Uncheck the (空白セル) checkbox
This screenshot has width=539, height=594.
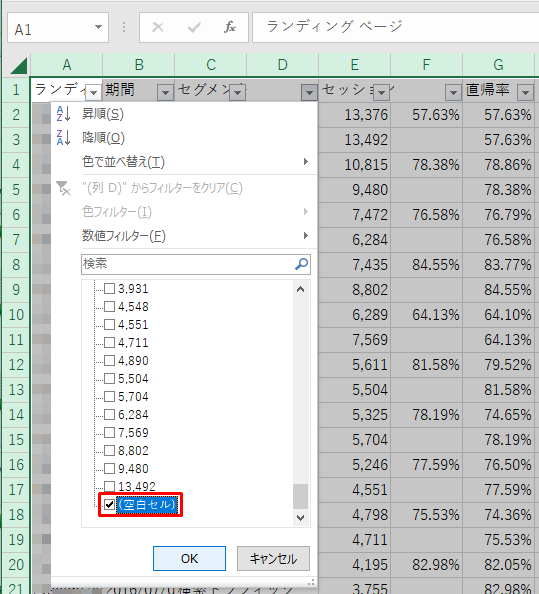click(x=109, y=505)
